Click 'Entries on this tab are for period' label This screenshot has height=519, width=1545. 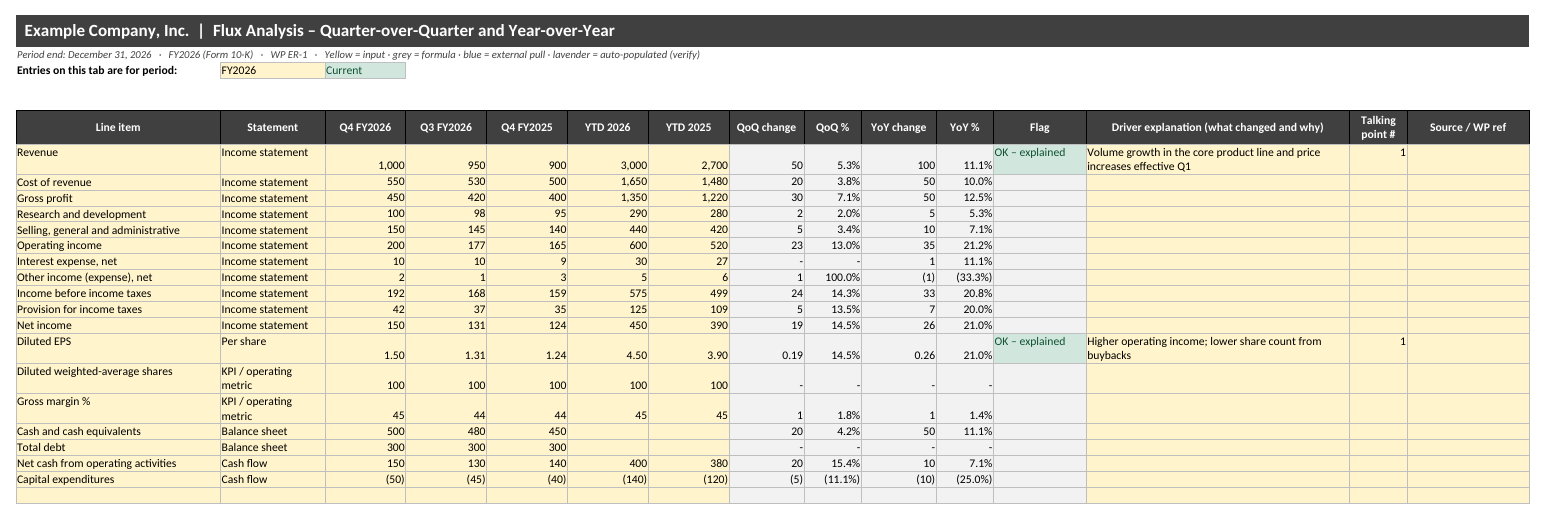pyautogui.click(x=97, y=71)
